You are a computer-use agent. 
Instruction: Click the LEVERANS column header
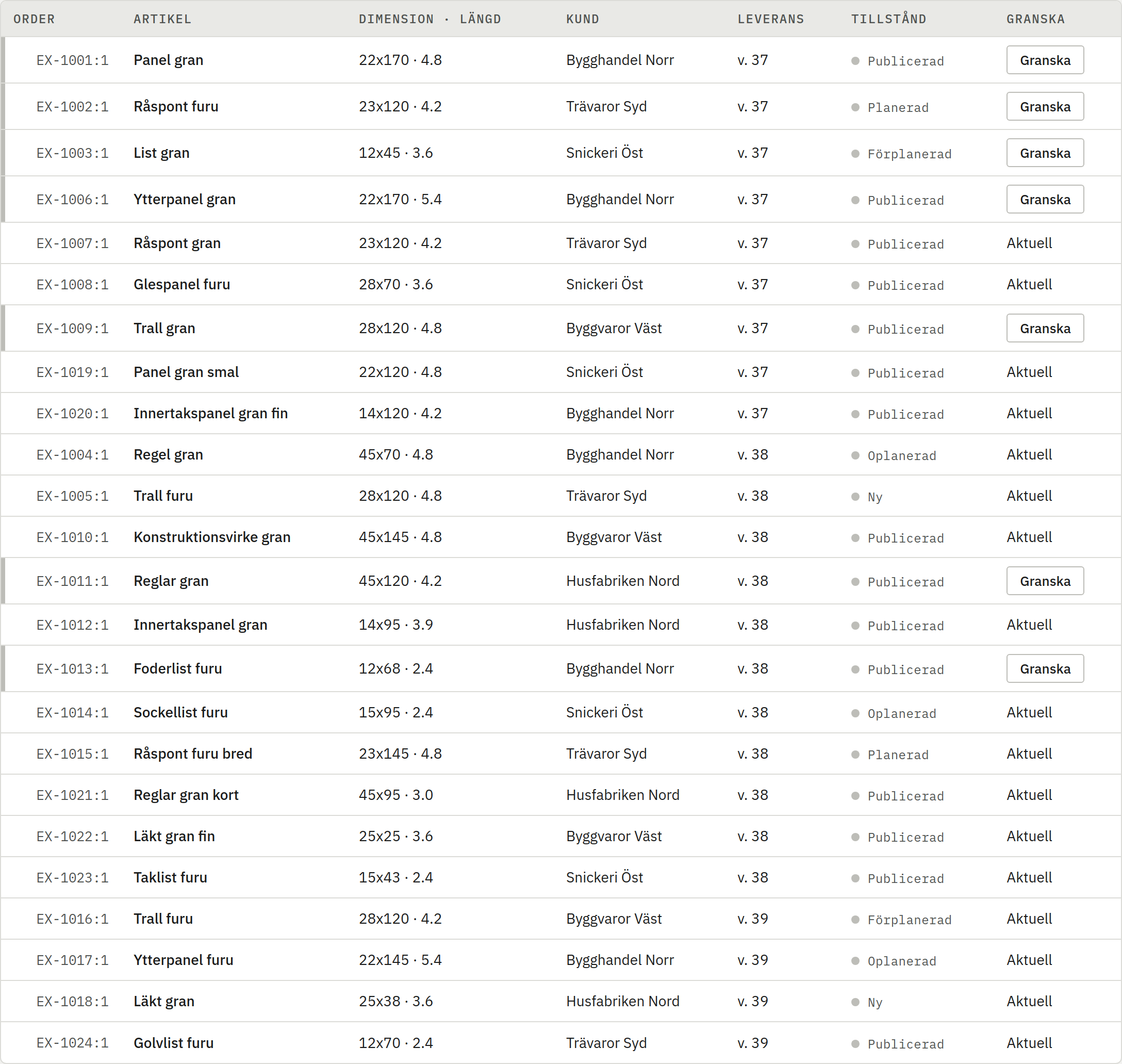point(770,19)
